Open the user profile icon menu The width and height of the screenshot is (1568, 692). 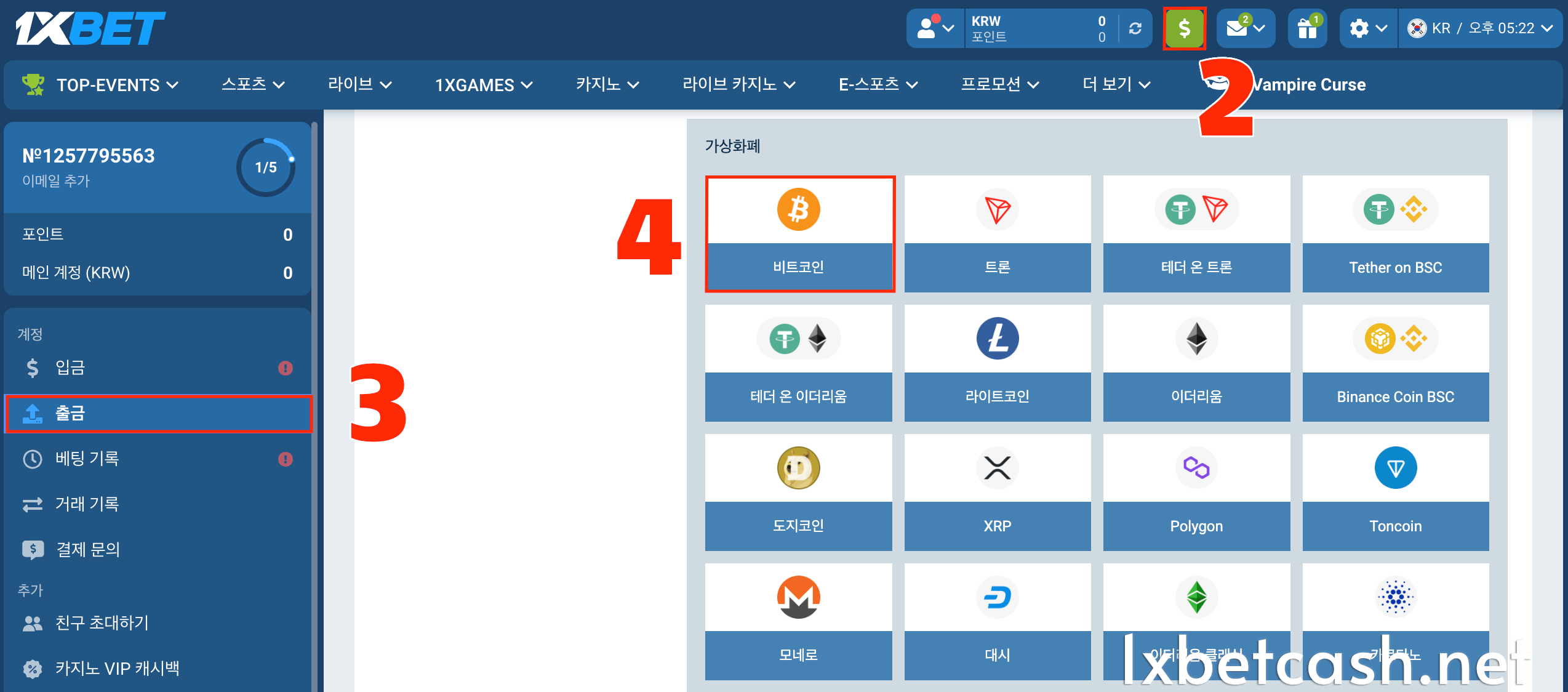935,28
